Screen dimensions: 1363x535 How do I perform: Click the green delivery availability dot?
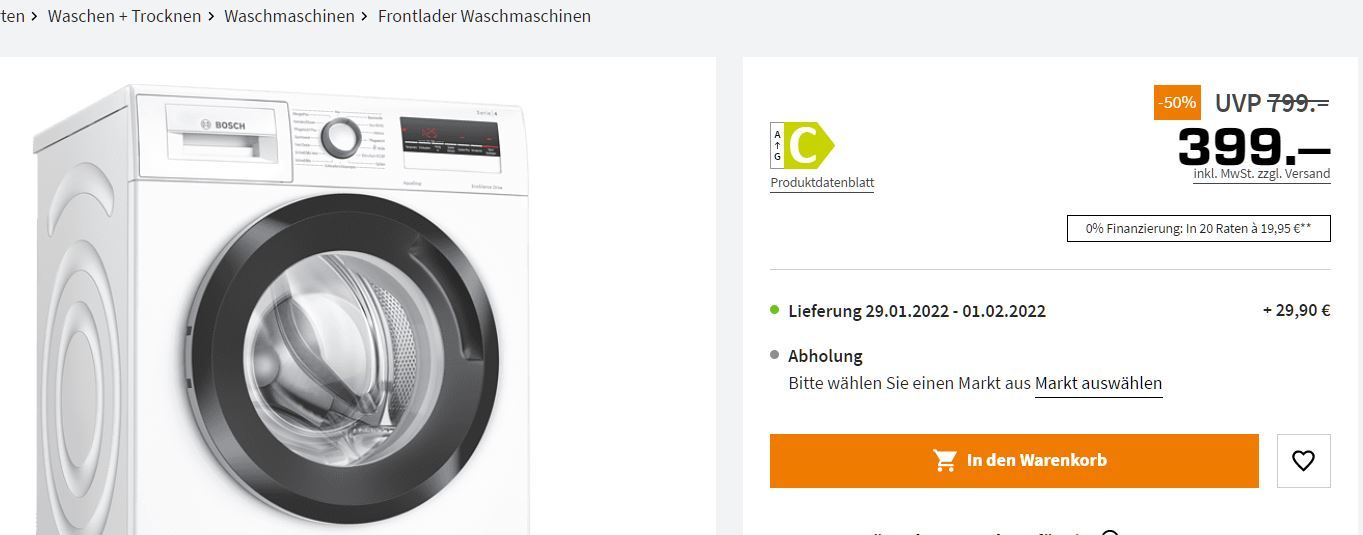(775, 310)
